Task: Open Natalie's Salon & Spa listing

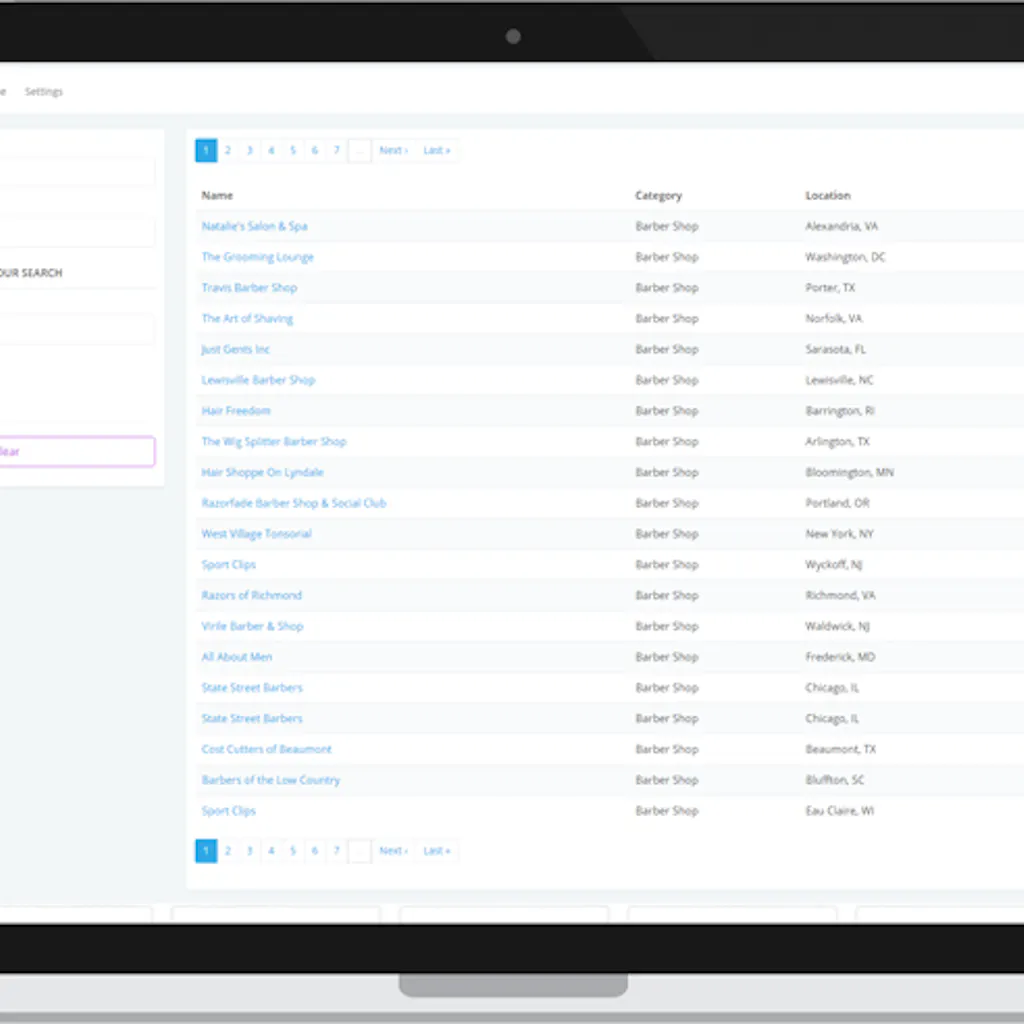Action: coord(254,227)
